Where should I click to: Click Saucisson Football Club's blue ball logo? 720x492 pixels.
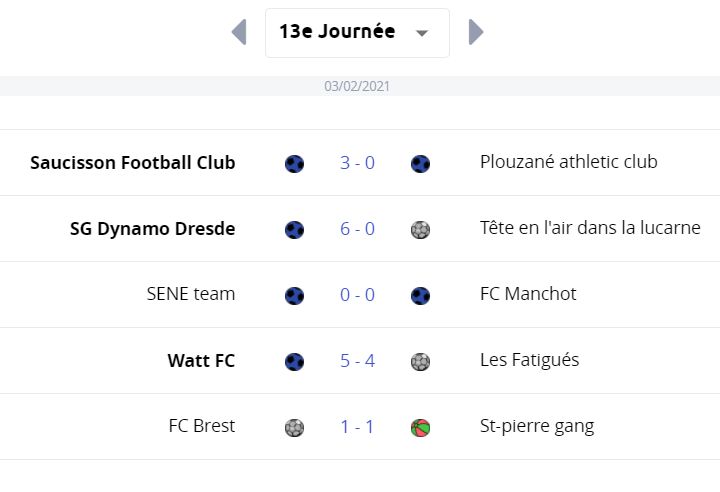[294, 164]
